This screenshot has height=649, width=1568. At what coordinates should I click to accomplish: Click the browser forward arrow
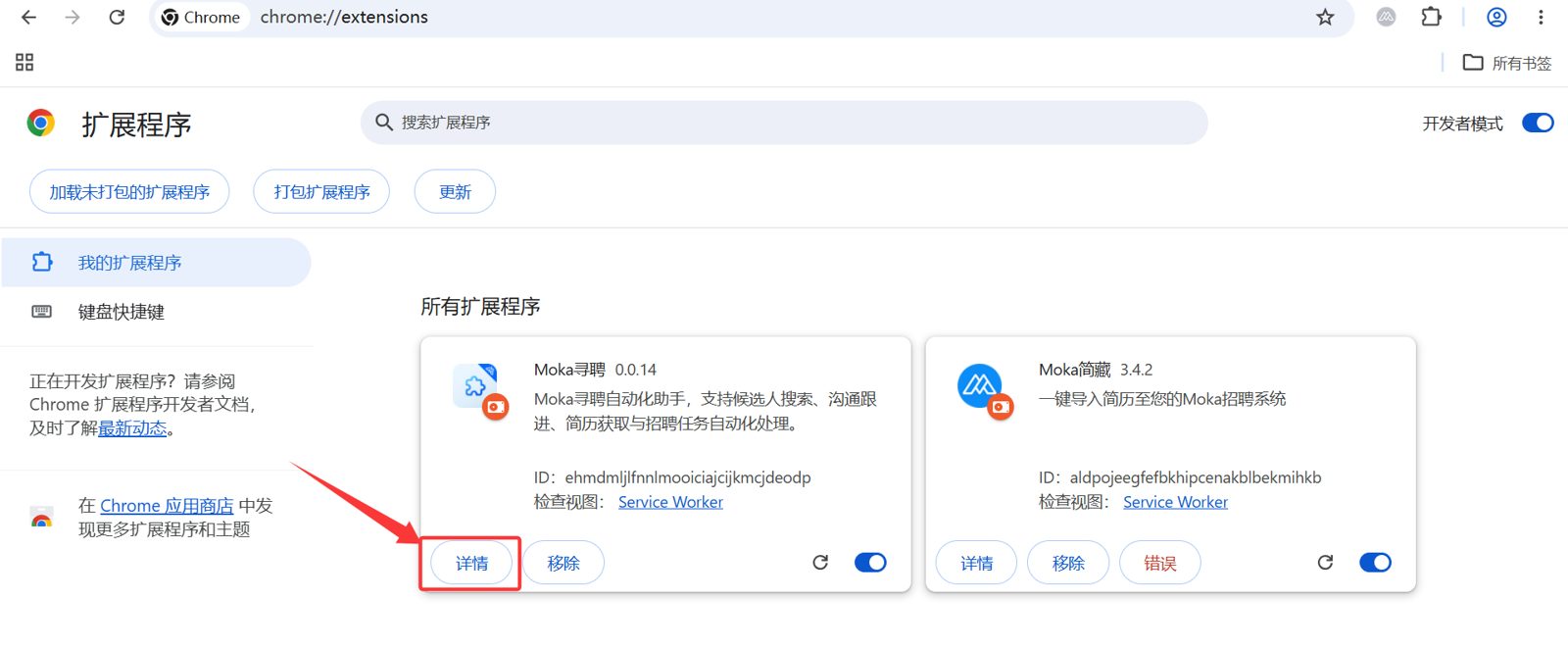(73, 17)
